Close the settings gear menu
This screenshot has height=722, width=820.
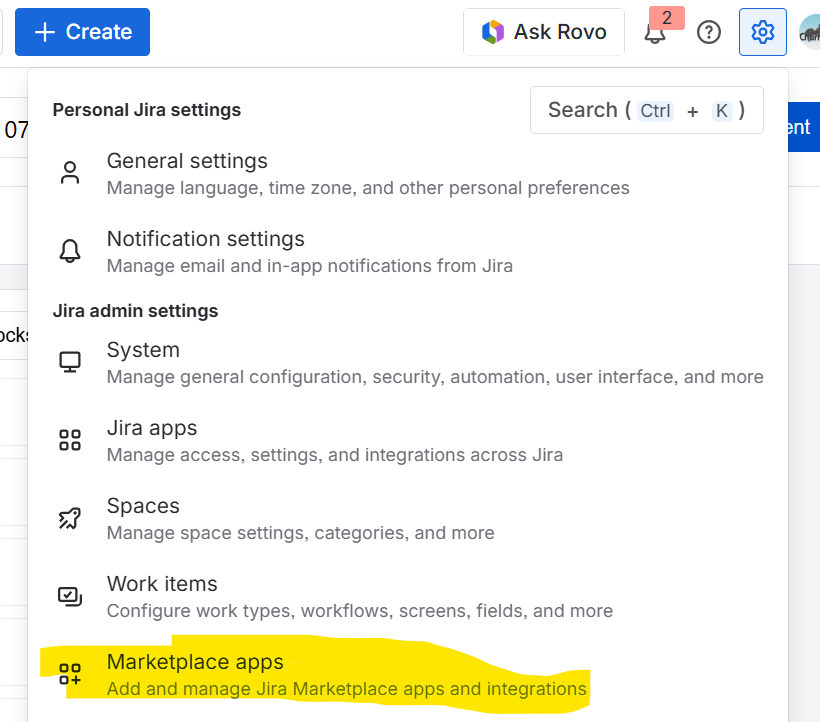[x=762, y=32]
